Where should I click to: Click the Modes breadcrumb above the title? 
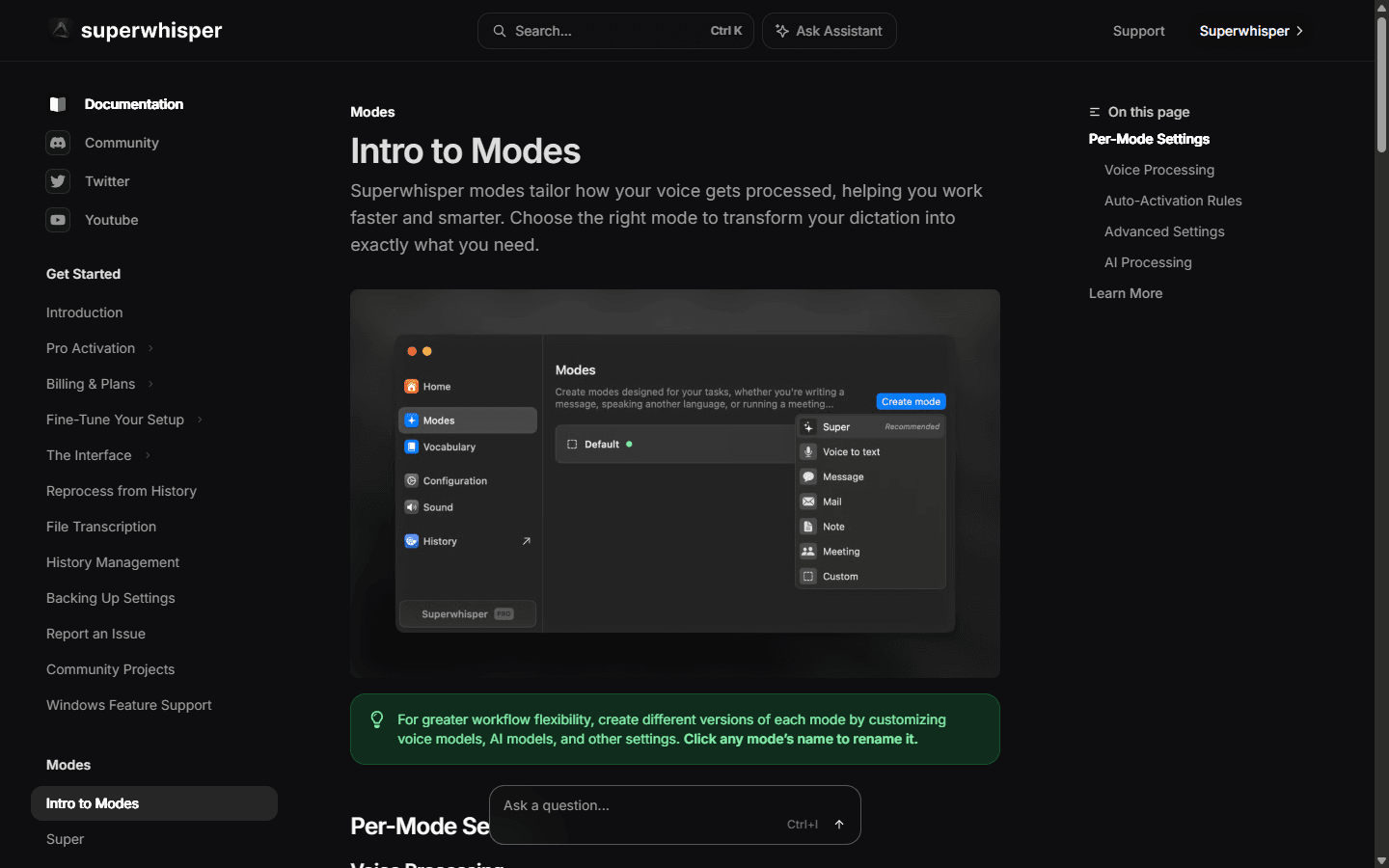coord(372,112)
